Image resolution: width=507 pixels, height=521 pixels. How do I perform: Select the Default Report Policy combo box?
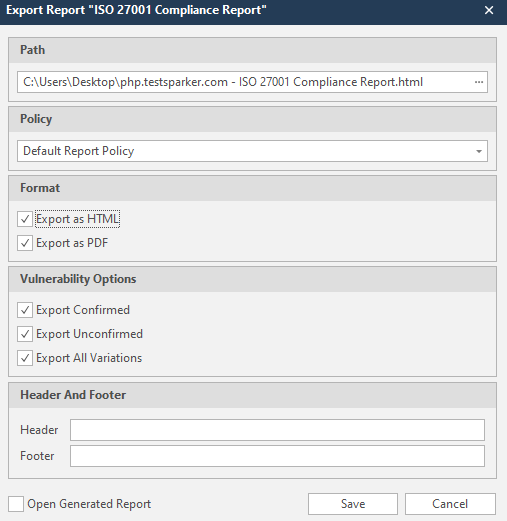[252, 151]
